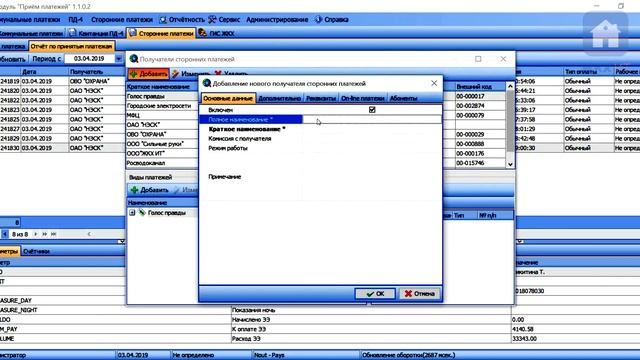Screen dimensions: 640x360
Task: Click the green tag icon beside Голос правды
Action: pyautogui.click(x=142, y=213)
